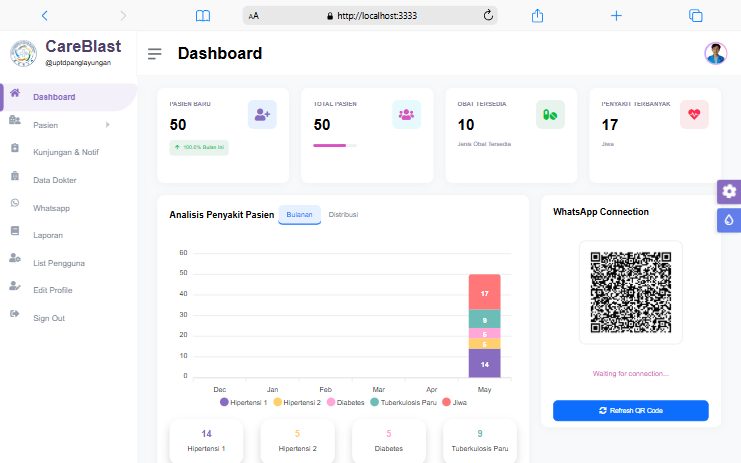Reload page with refresh icon
Screen dimensions: 741x463
click(x=488, y=15)
